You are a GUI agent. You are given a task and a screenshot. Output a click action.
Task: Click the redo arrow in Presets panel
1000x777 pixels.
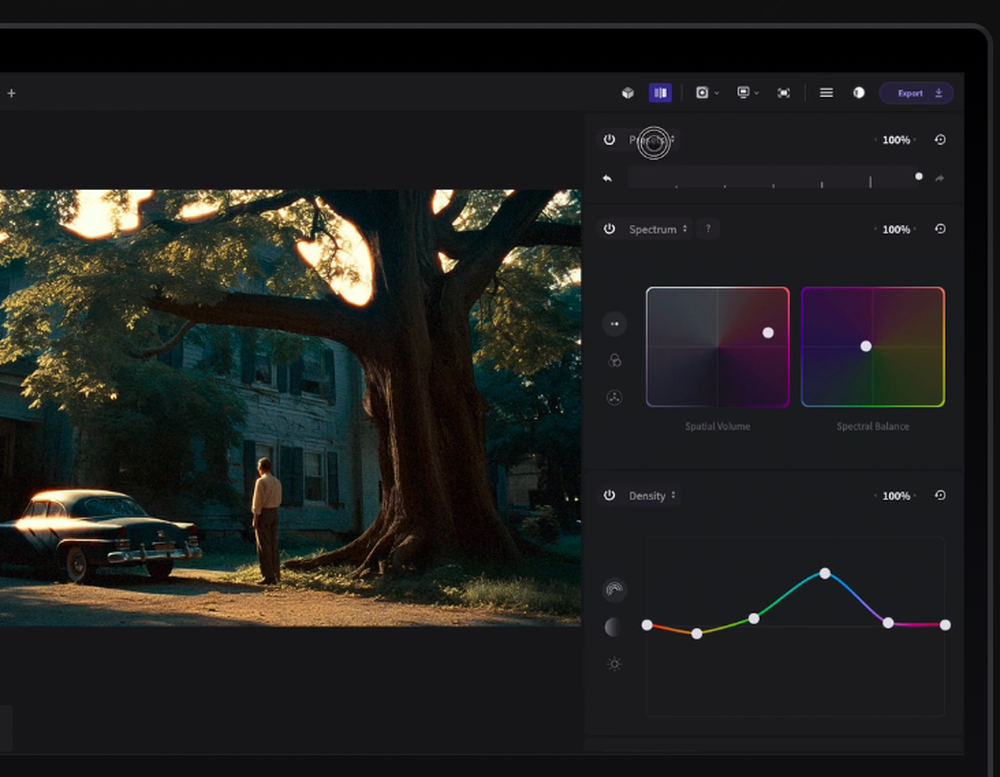(x=939, y=179)
